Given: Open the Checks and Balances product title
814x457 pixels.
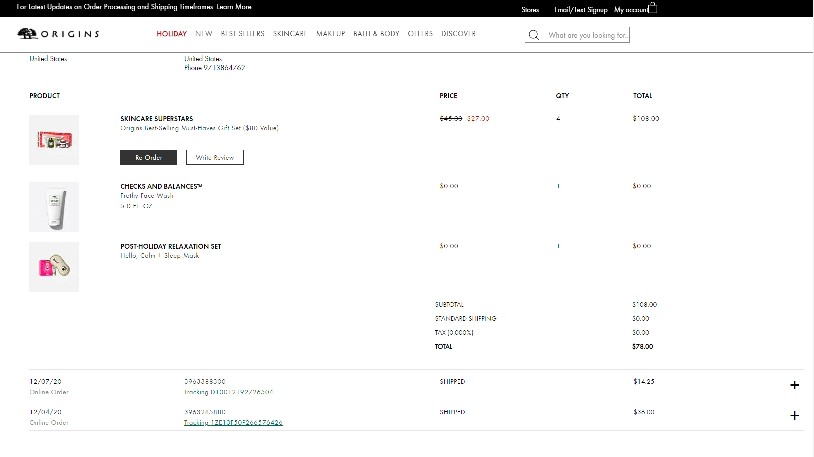Looking at the screenshot, I should [161, 186].
